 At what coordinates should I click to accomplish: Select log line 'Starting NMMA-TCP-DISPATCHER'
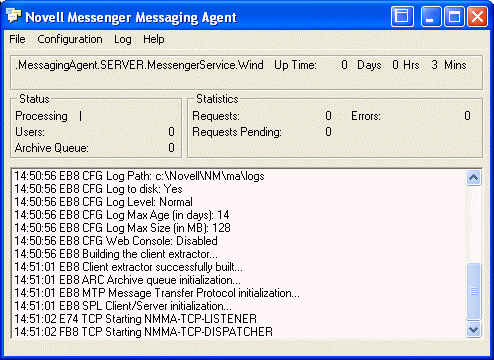coord(143,332)
